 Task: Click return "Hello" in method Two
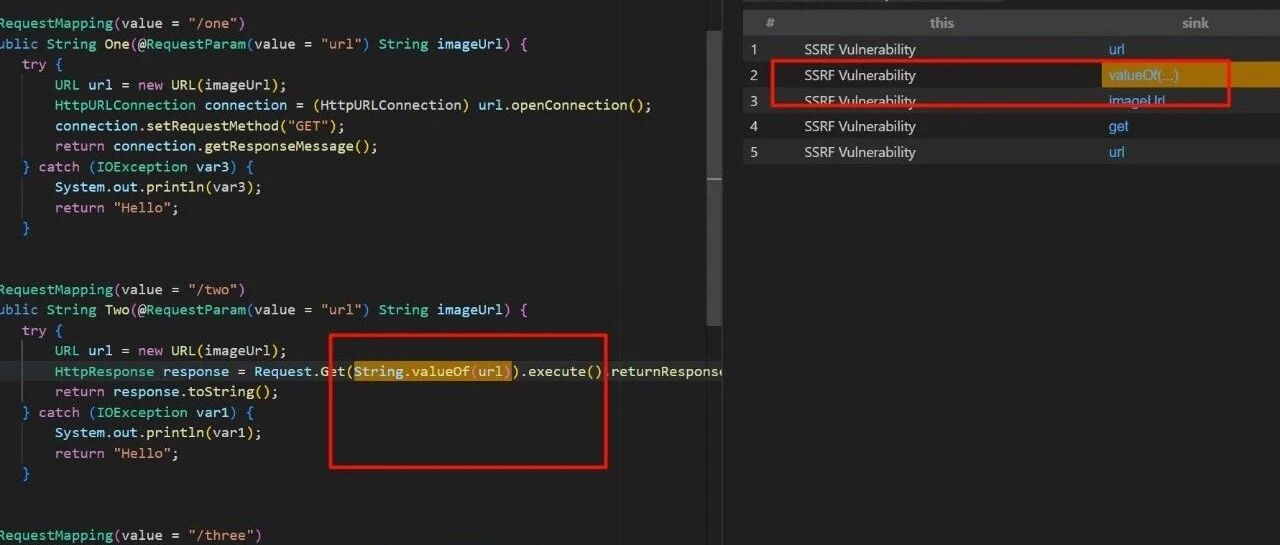116,454
